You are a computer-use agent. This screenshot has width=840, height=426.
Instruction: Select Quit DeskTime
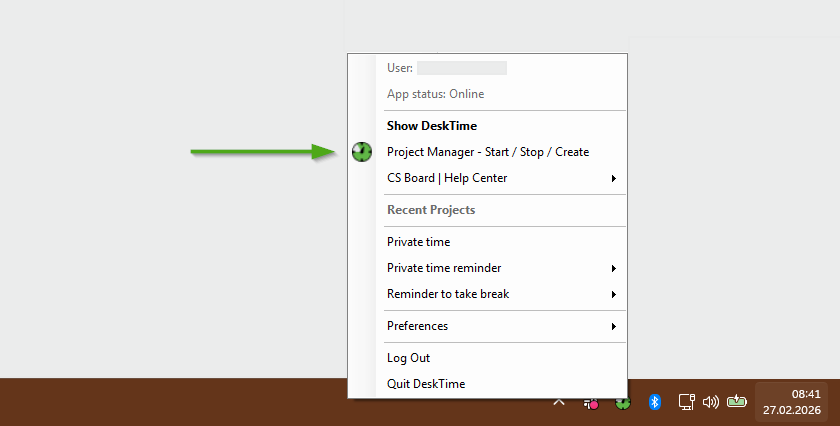coord(426,384)
